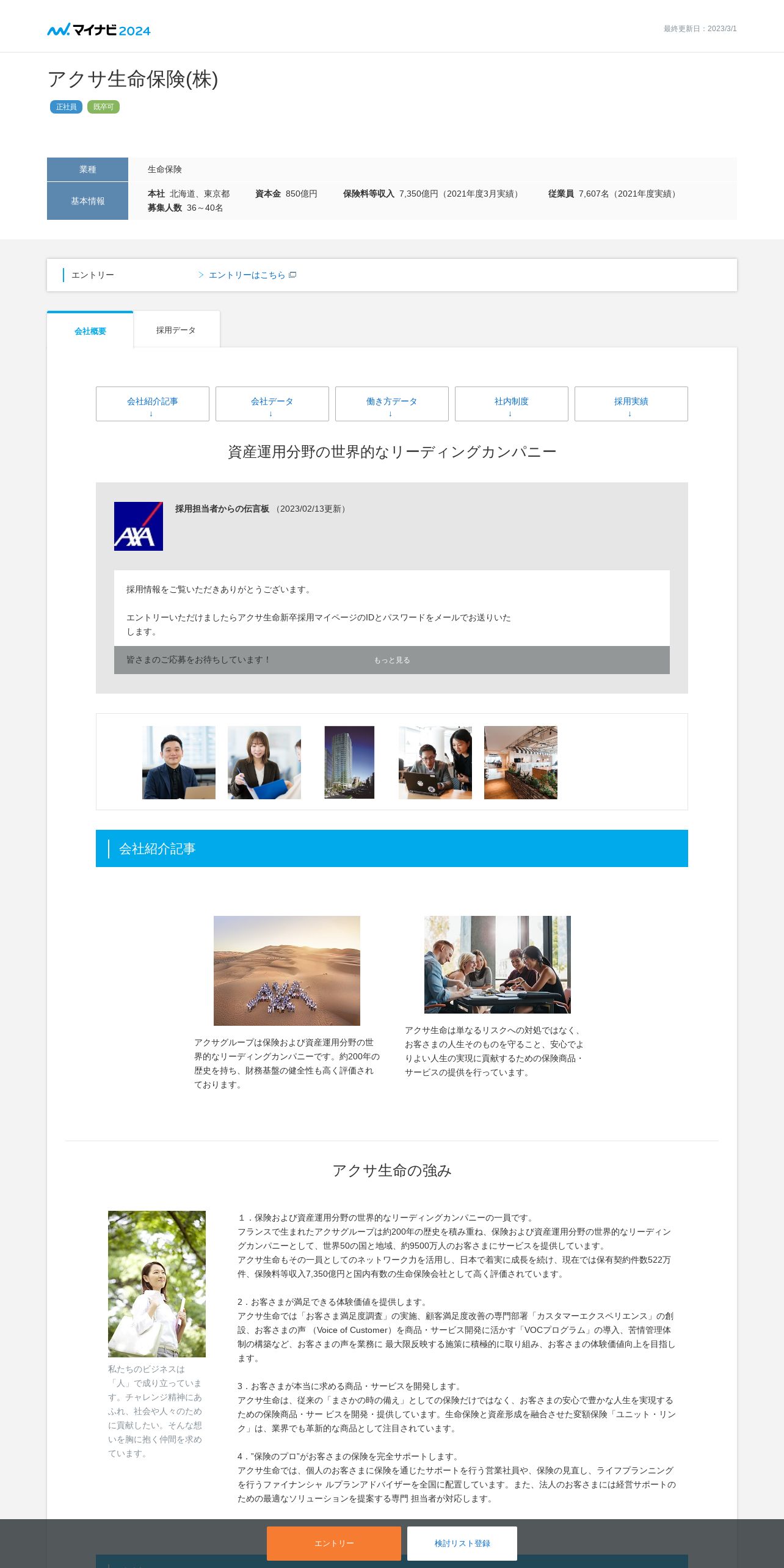Click the 最終更新日：2023/3/1 text
The height and width of the screenshot is (1568, 784).
tap(700, 29)
